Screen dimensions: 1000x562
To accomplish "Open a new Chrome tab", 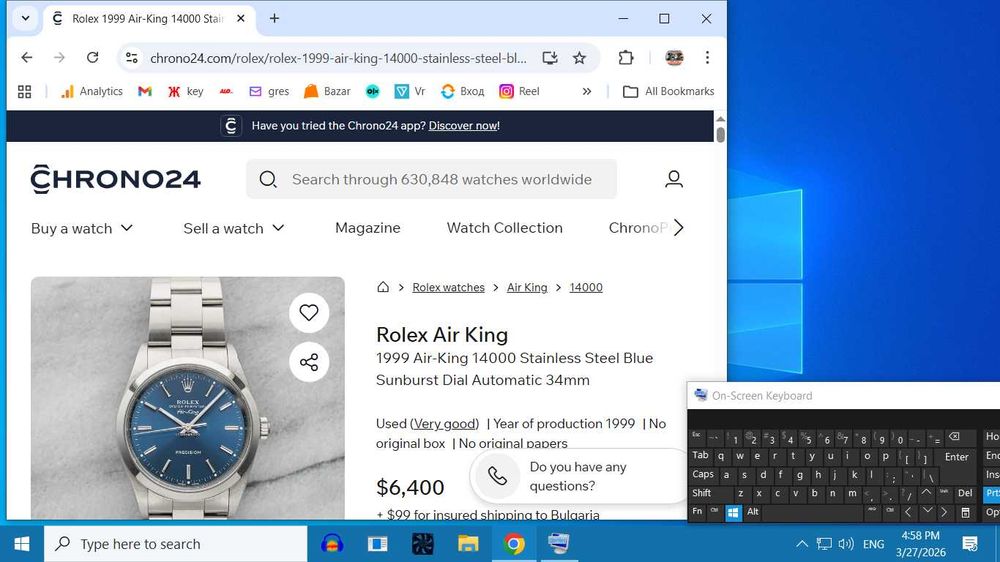I will point(274,18).
